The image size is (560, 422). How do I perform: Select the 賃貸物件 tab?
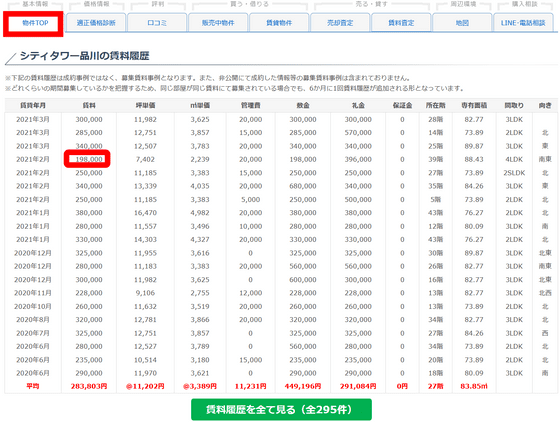click(x=279, y=23)
